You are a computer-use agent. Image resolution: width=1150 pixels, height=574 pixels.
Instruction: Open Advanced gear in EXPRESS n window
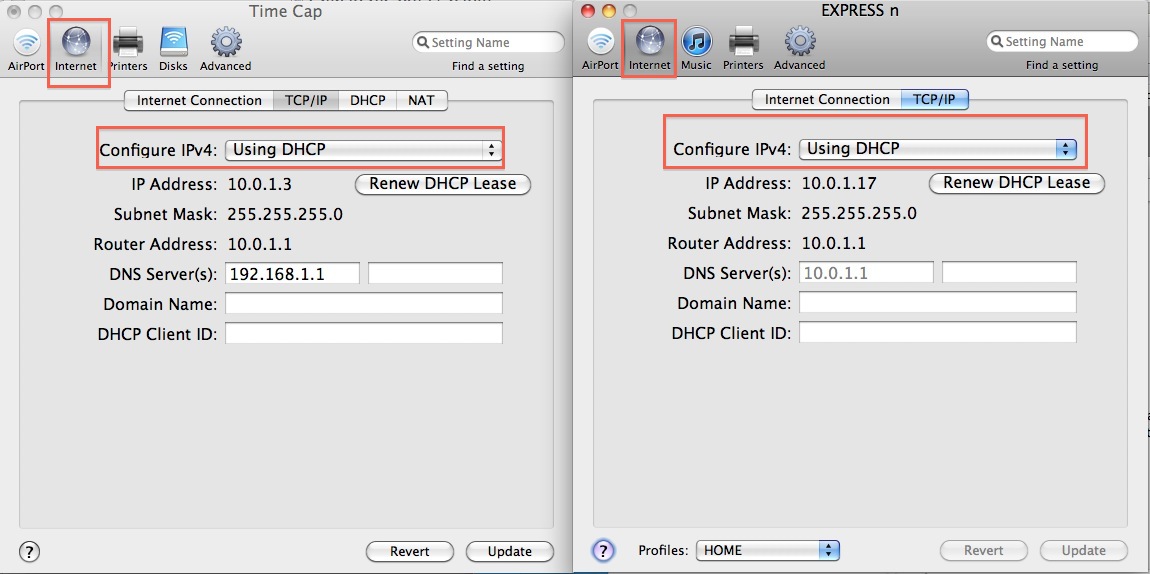pyautogui.click(x=799, y=48)
